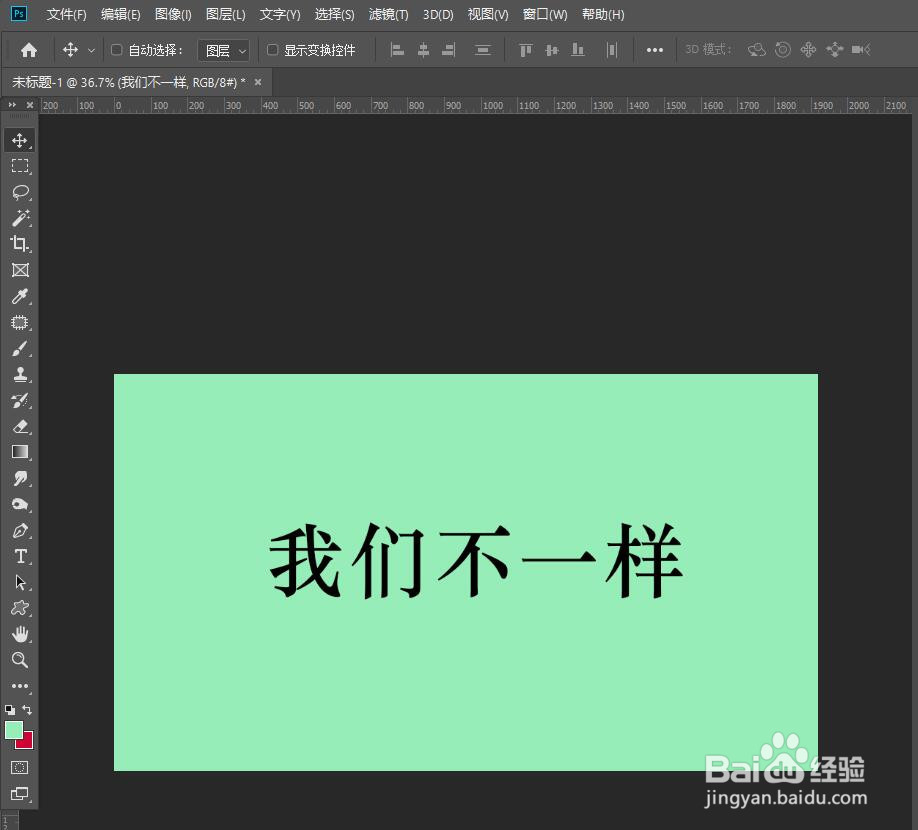Open the 滤镜 menu
Screen dimensions: 918x830
pos(388,14)
